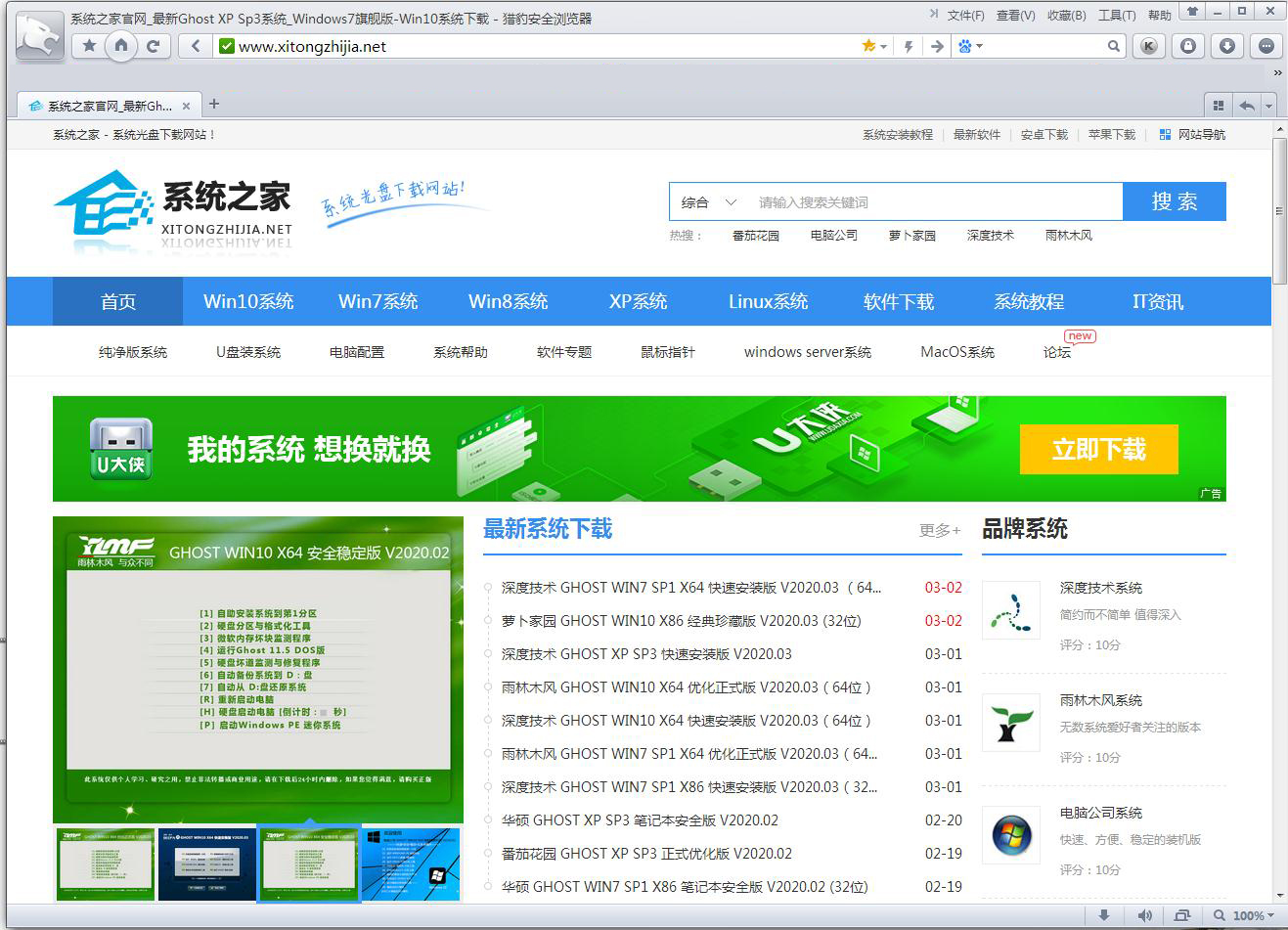Click the lightning speed-mode icon in the address bar
1288x930 pixels.
coord(909,46)
